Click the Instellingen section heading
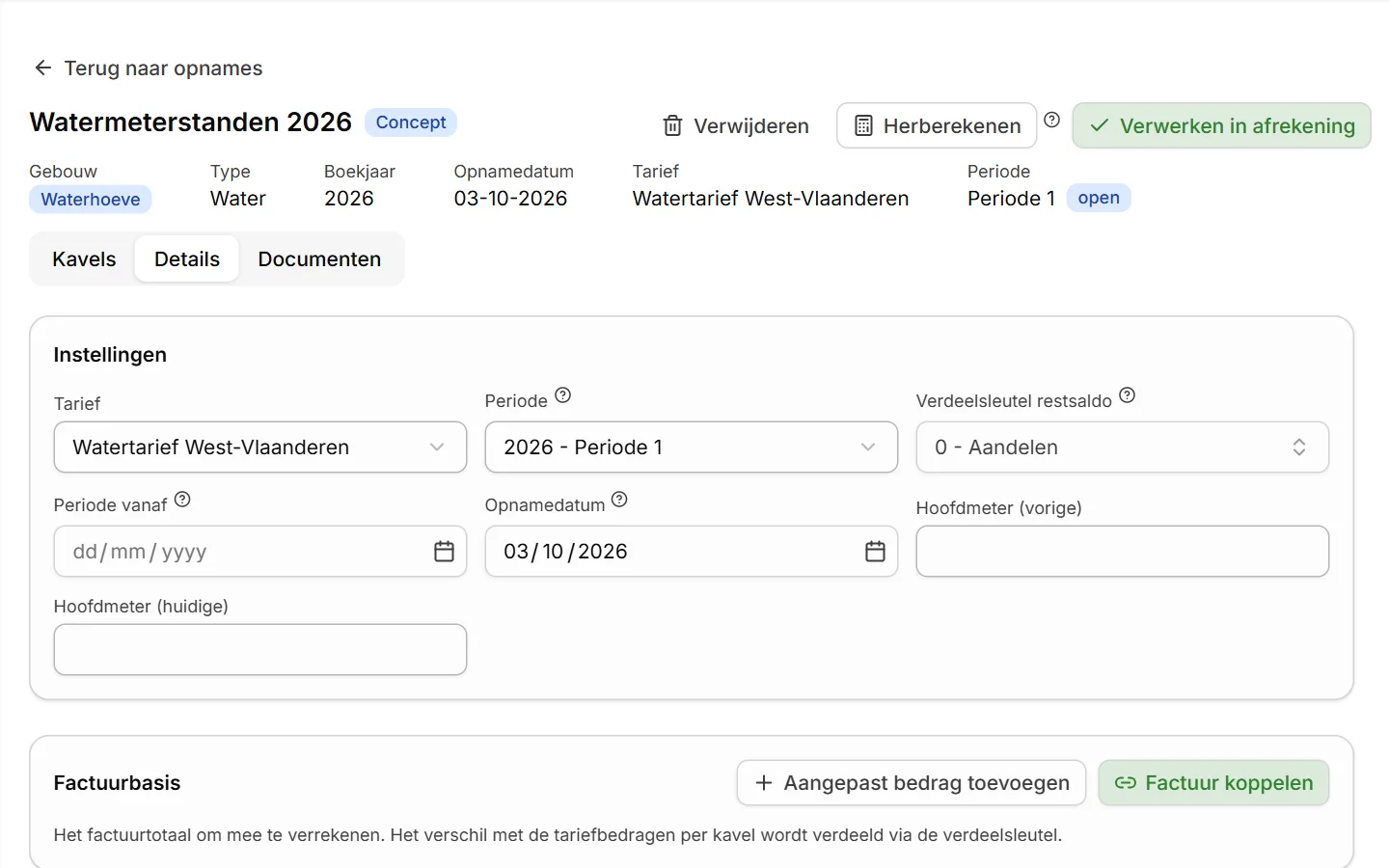 110,355
